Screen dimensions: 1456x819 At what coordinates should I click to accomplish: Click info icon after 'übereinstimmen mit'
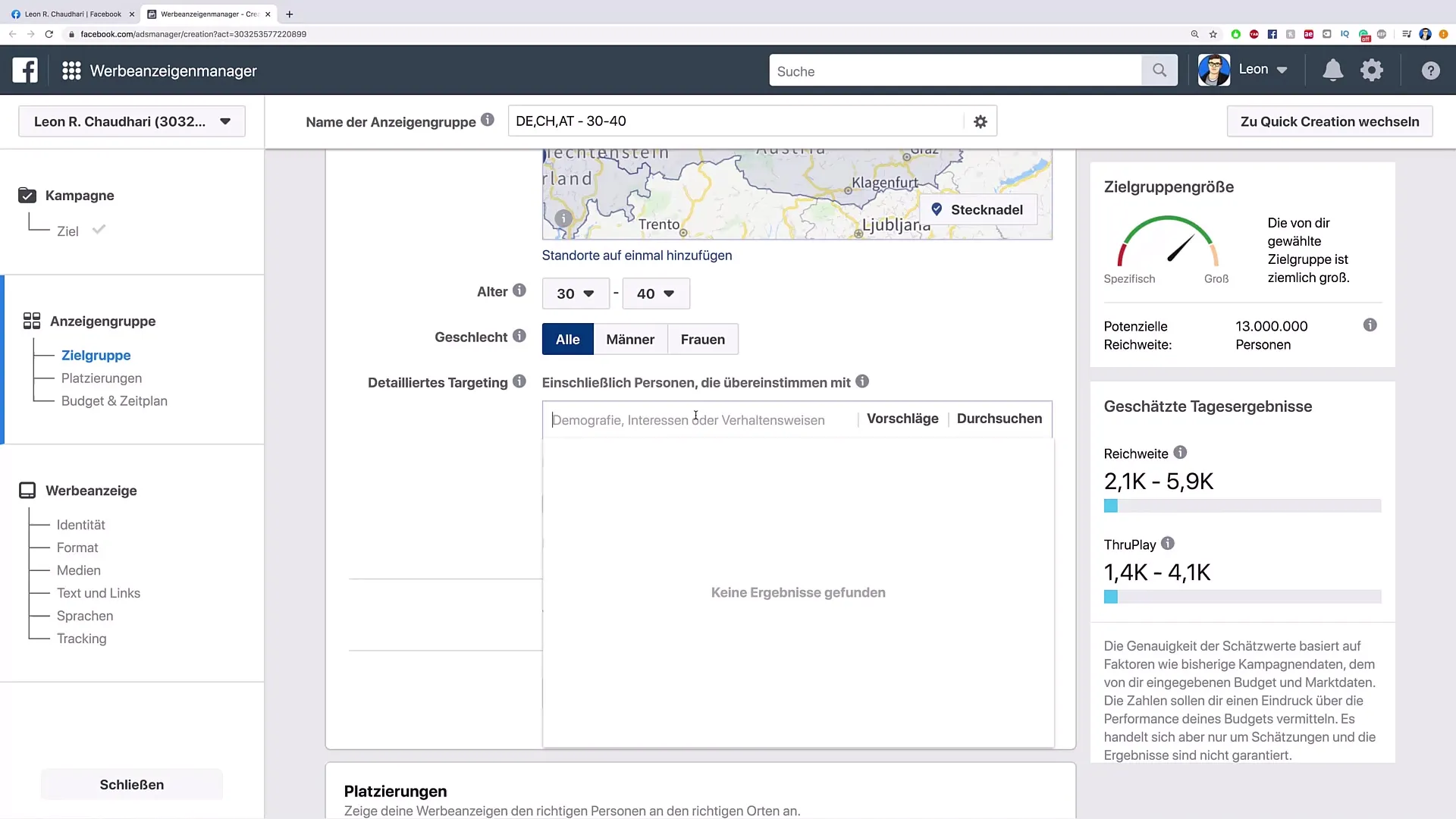click(862, 381)
